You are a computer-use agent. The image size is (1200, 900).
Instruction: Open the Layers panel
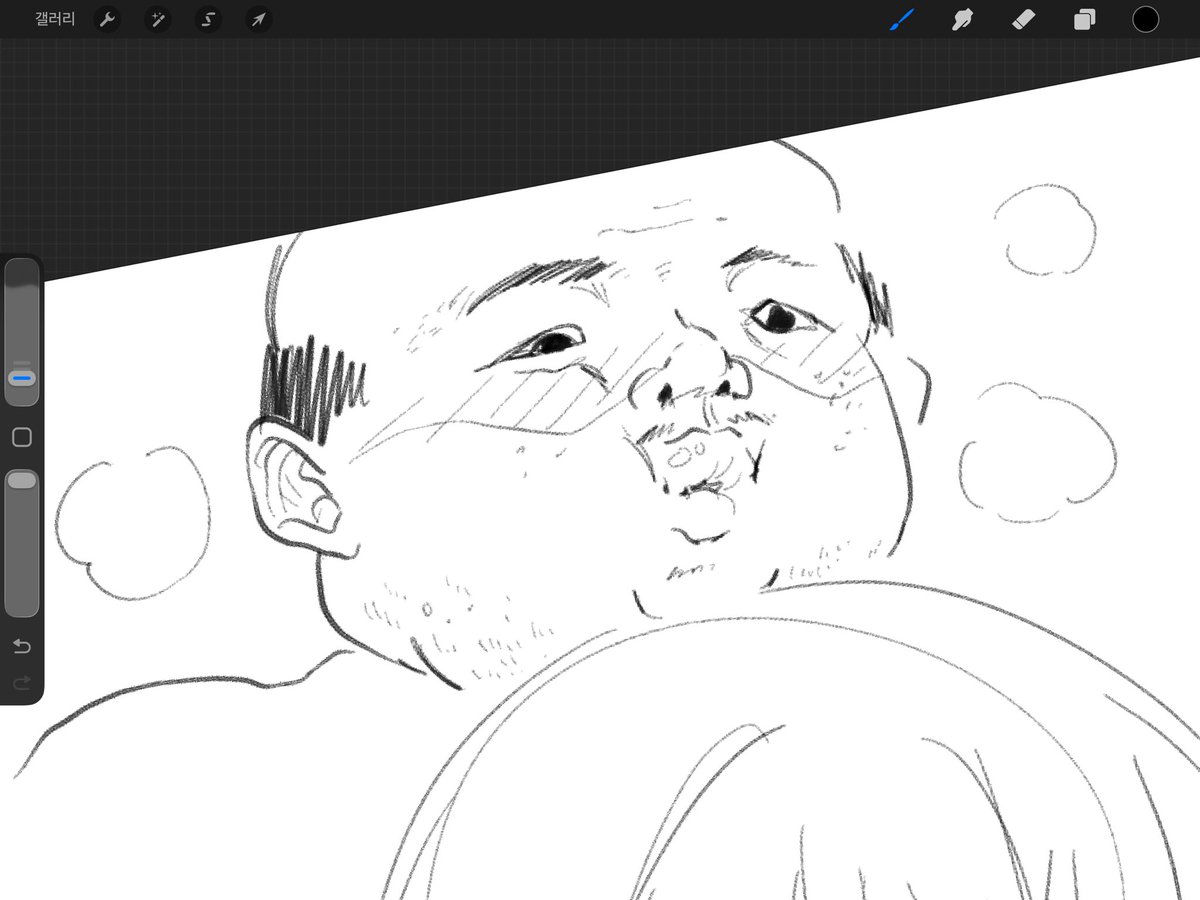tap(1084, 19)
